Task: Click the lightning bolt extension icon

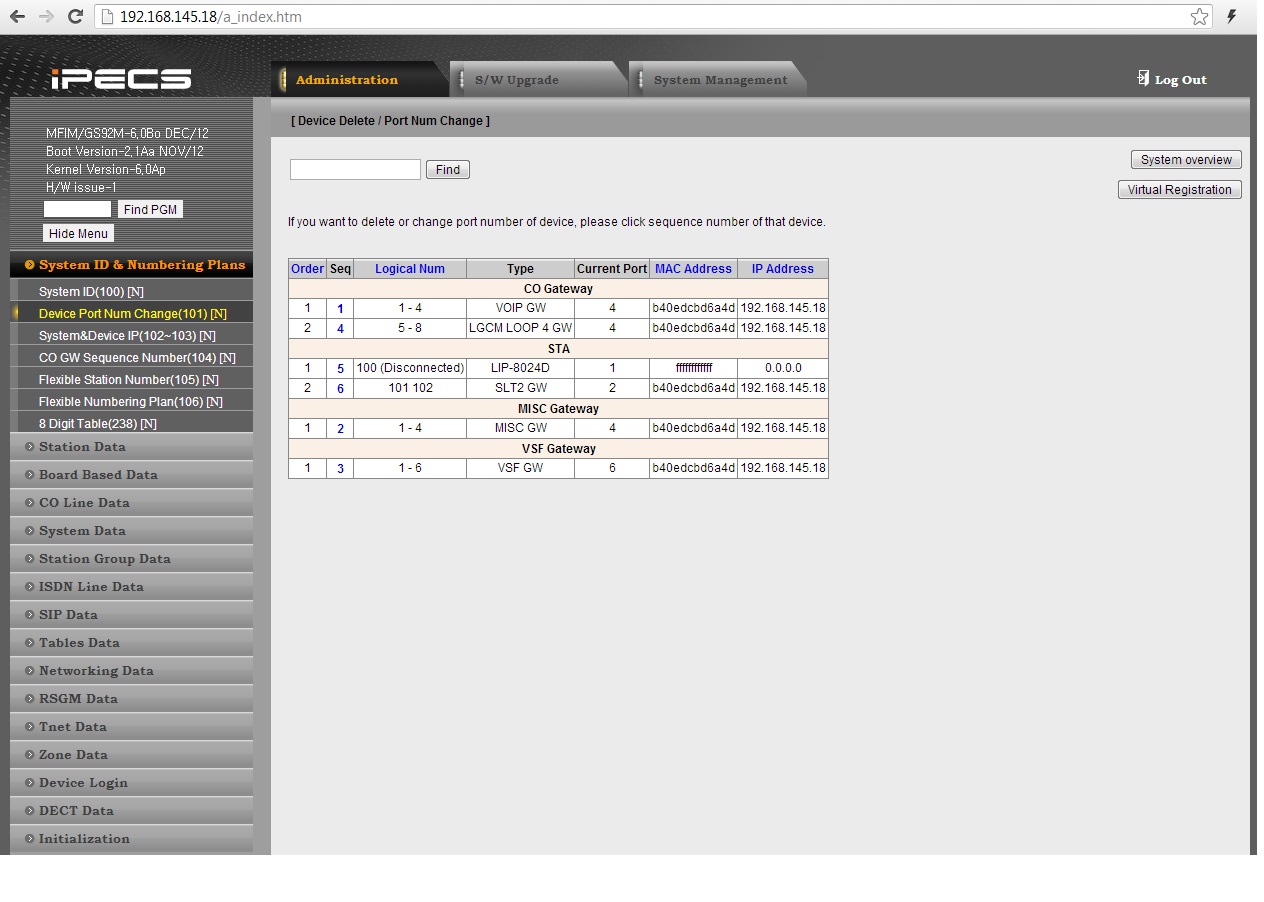Action: click(x=1232, y=17)
